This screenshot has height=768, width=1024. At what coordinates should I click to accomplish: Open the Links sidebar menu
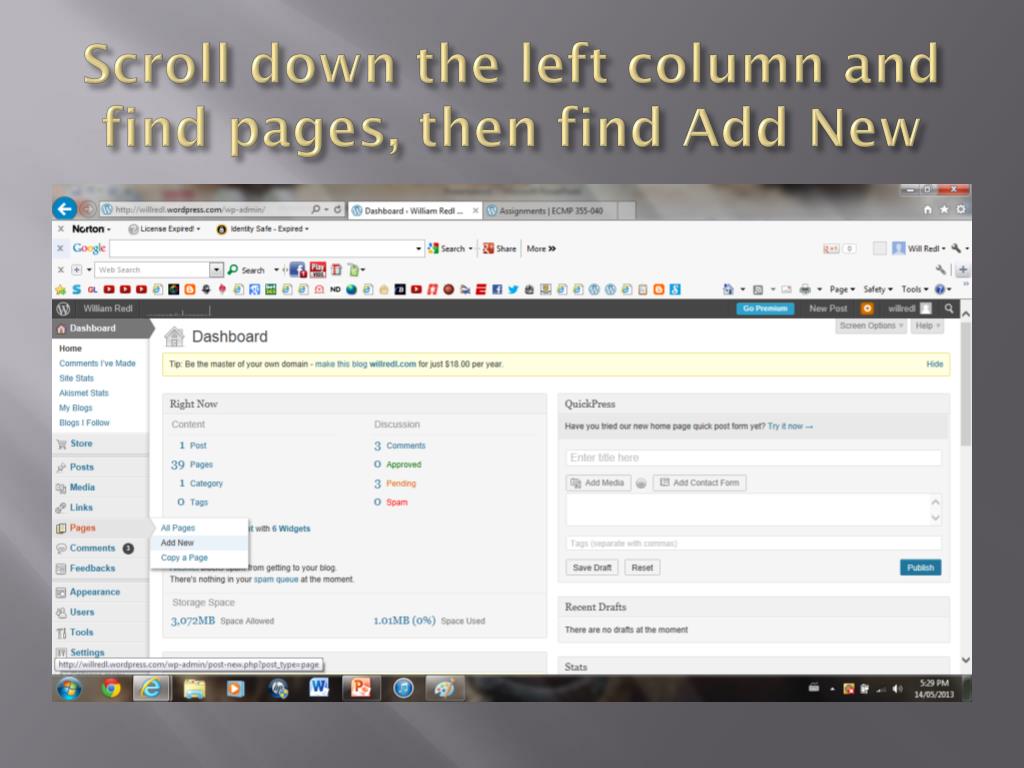[x=81, y=507]
